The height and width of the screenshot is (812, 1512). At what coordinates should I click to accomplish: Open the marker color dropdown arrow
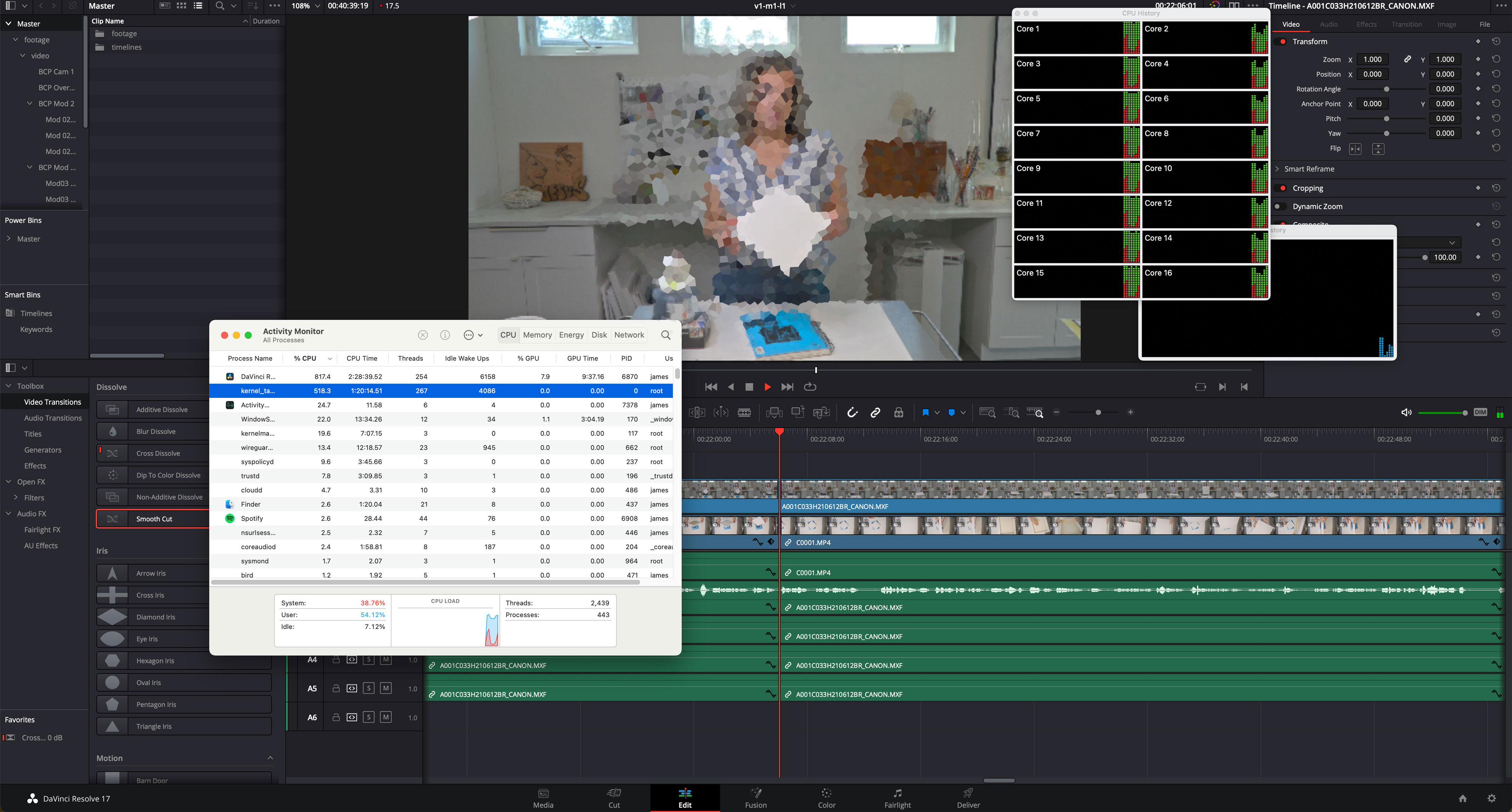point(963,412)
